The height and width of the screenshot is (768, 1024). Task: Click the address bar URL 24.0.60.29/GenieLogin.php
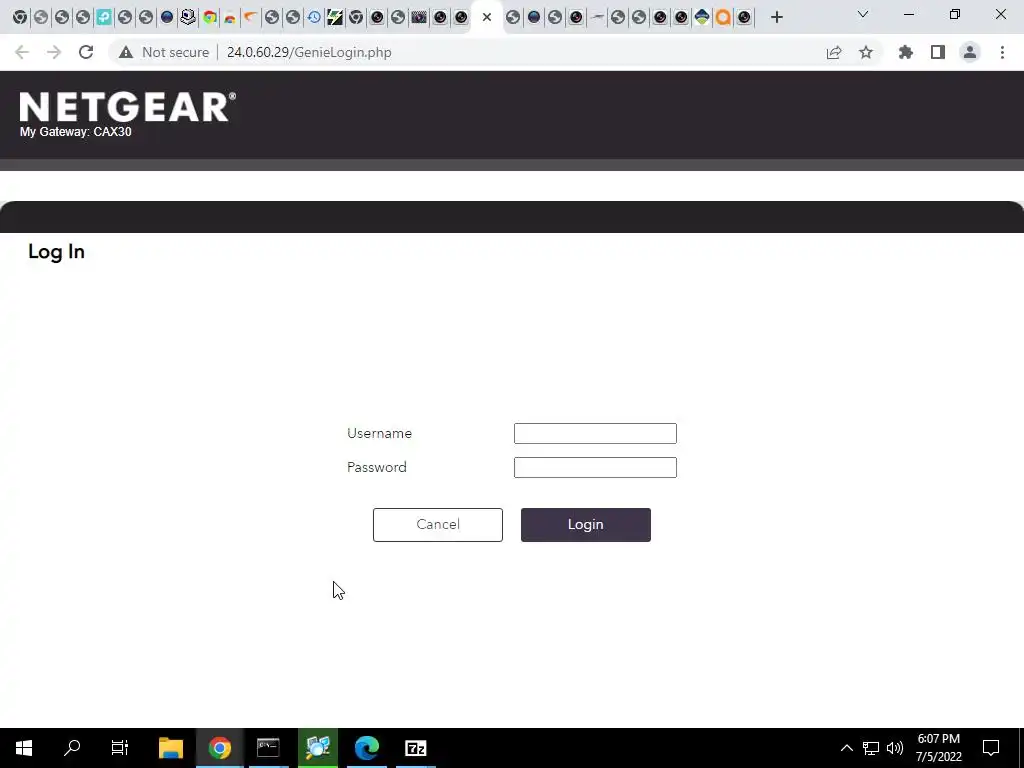(309, 52)
